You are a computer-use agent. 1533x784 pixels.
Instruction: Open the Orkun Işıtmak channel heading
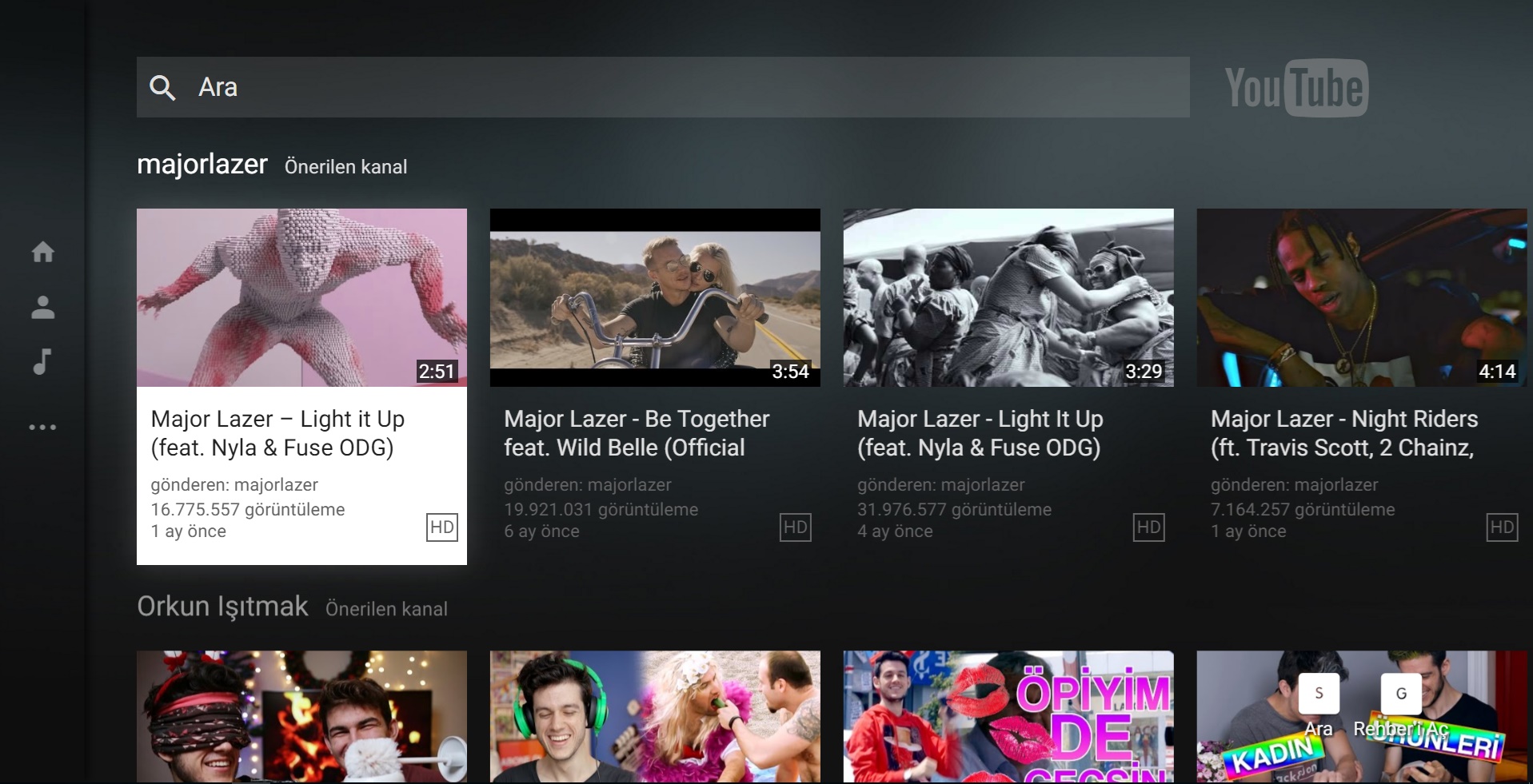coord(222,607)
